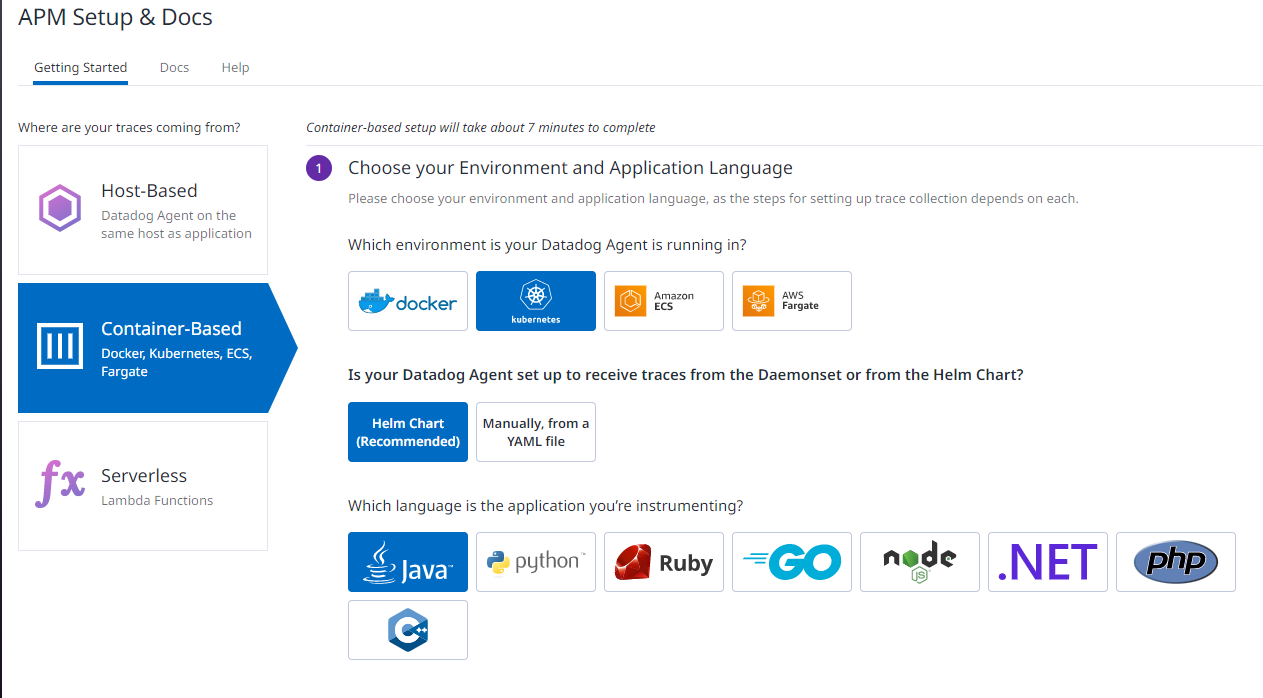Pick the Node.js language option
Screen dimensions: 1263x698
point(919,561)
